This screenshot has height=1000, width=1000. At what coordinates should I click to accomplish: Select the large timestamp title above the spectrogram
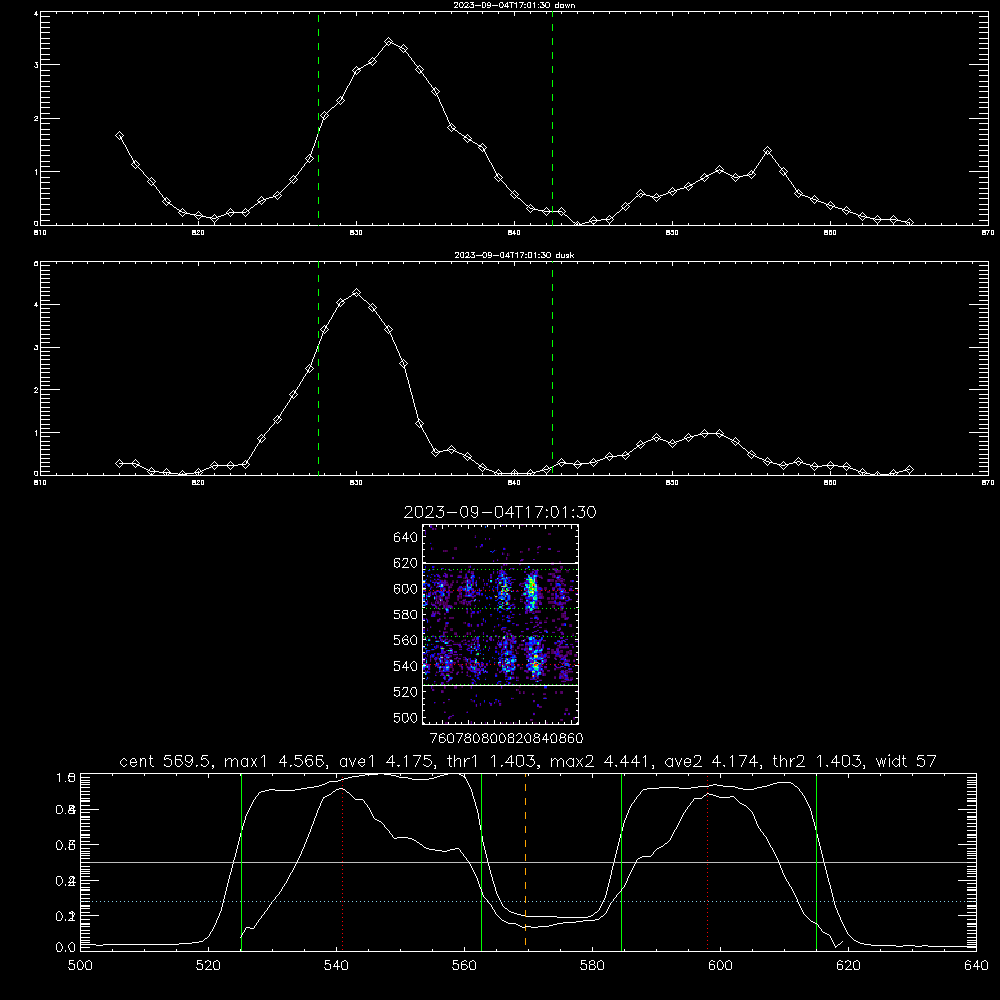coord(500,512)
